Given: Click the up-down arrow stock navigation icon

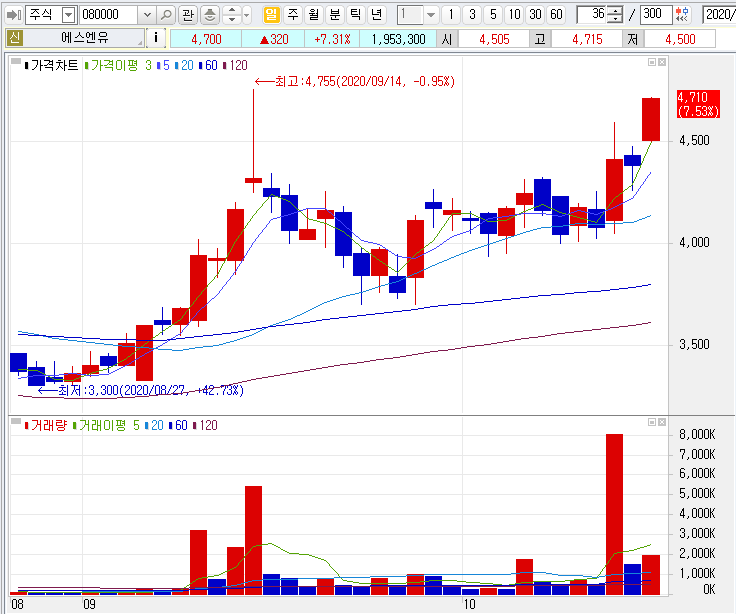Looking at the screenshot, I should tap(231, 15).
